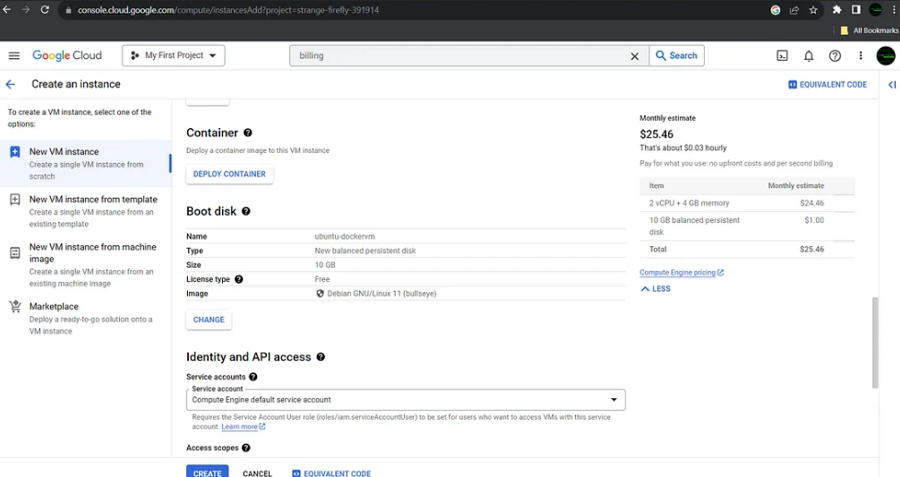Show help tooltip next to Boot disk

click(246, 211)
